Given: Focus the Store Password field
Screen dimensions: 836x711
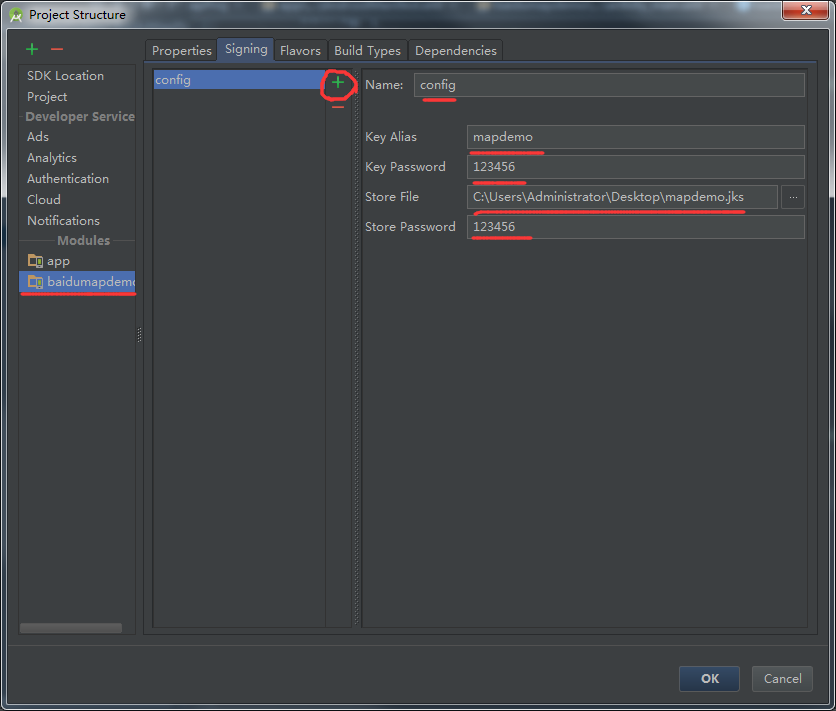Looking at the screenshot, I should click(636, 227).
